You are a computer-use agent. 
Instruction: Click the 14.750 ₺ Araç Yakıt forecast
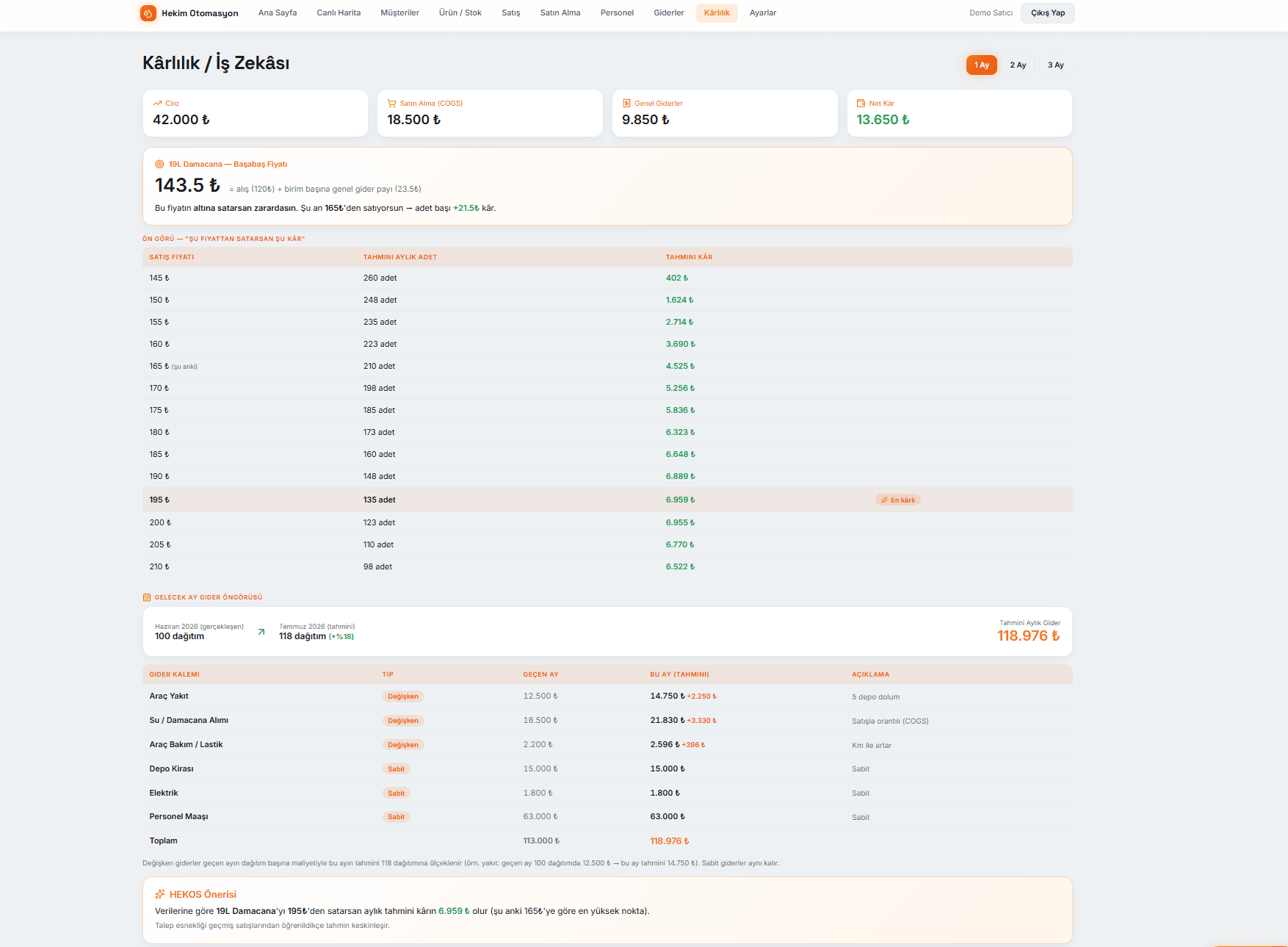click(x=667, y=696)
